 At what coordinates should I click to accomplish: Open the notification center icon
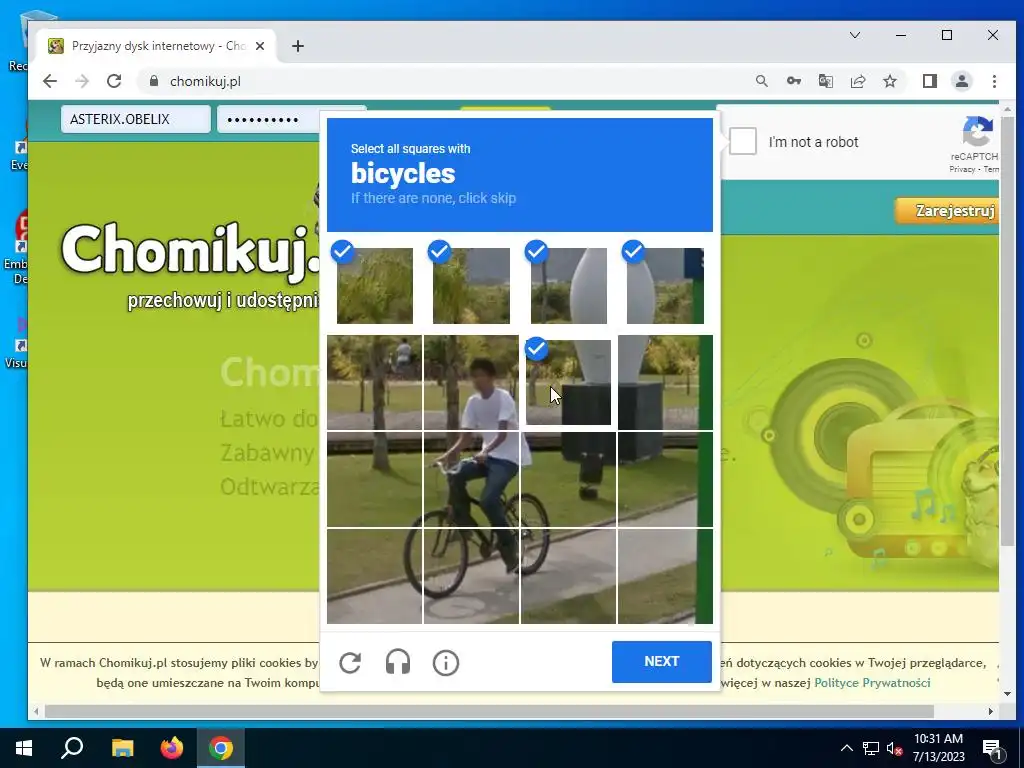point(992,748)
